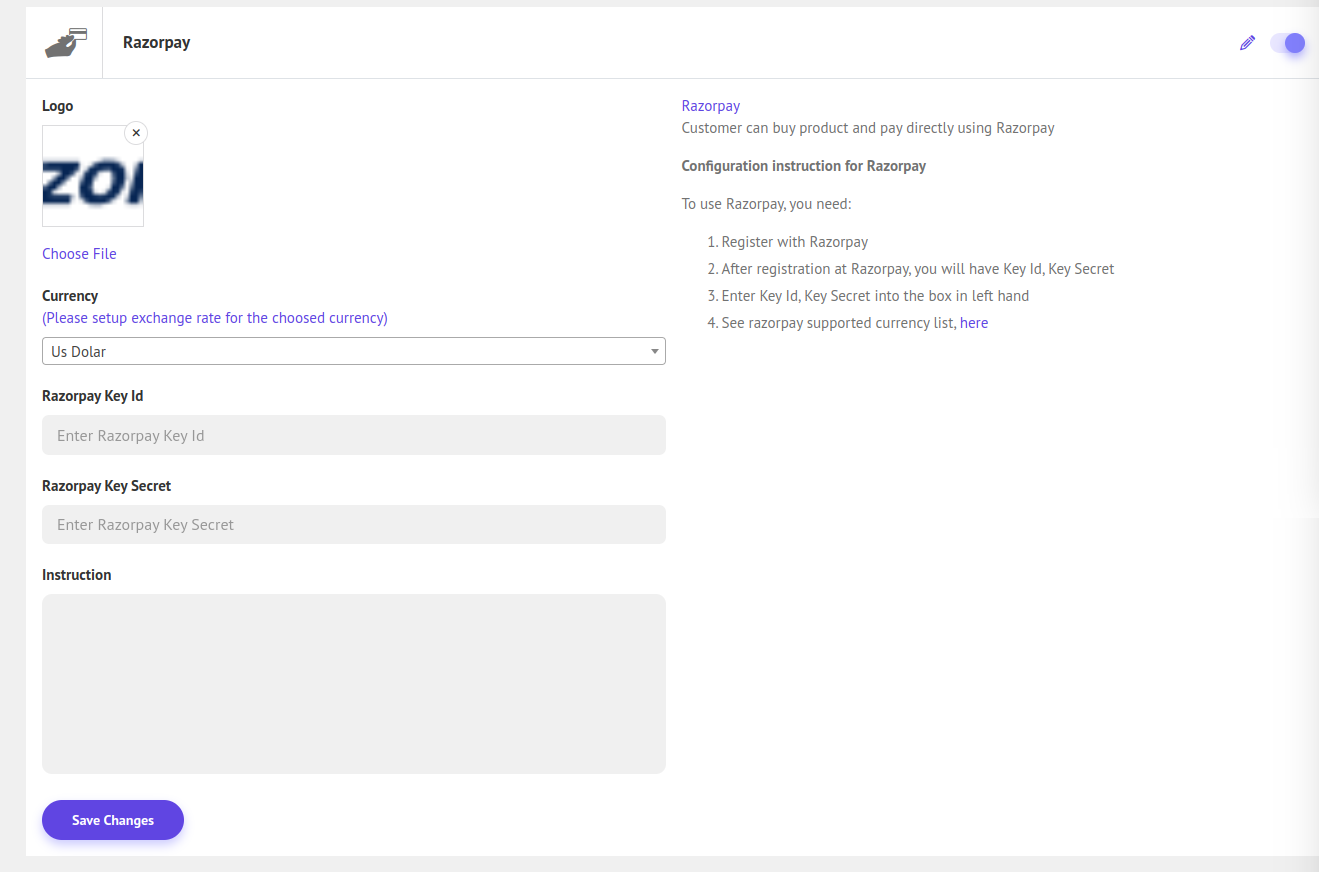The width and height of the screenshot is (1319, 872).
Task: Focus the Razorpay Key Id input field
Action: coord(353,436)
